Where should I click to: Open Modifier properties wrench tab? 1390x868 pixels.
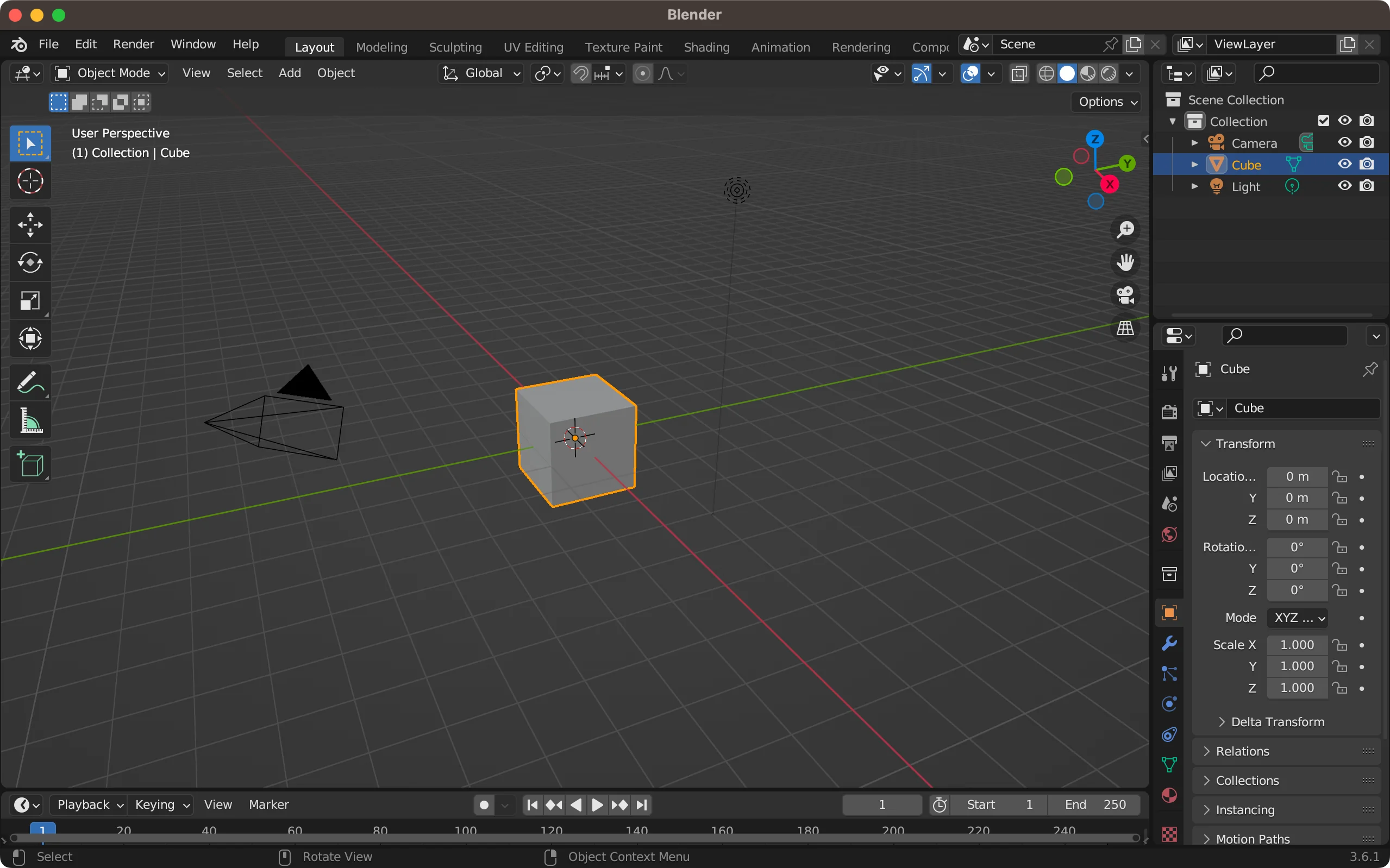[1169, 644]
